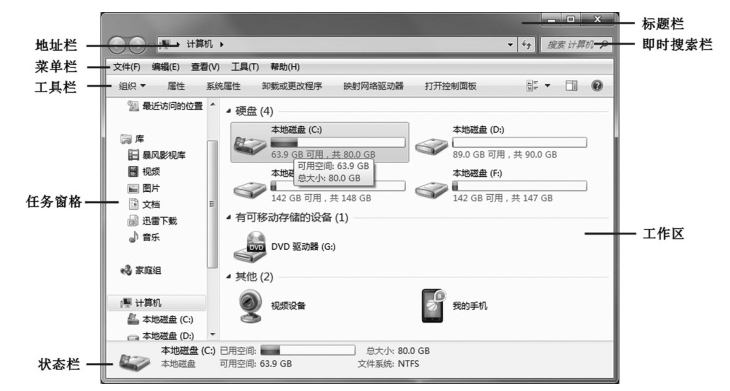Open the 查看(V) menu
Screen dimensions: 730x391
tap(205, 67)
